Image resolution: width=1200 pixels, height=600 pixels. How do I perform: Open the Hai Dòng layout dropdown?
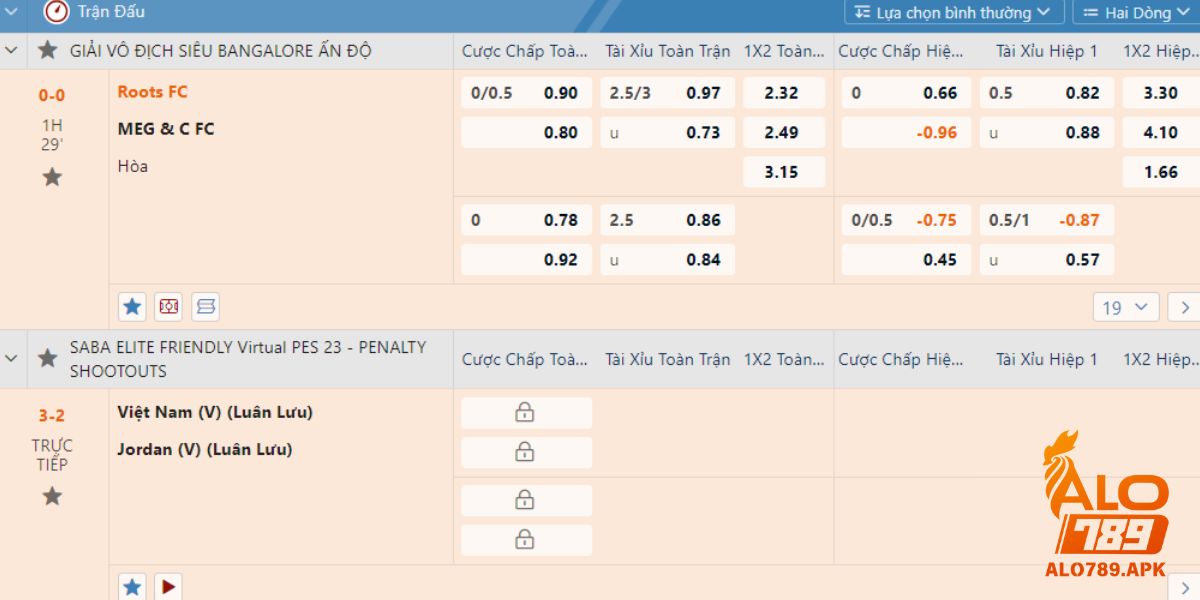click(1136, 12)
